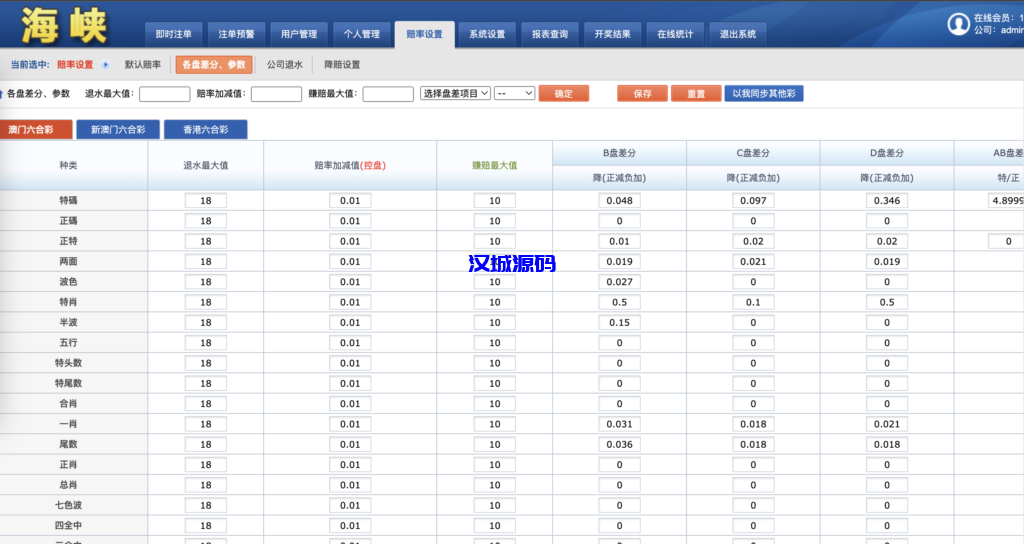Edit 退水最大值 field in 特码 row
Viewport: 1024px width, 544px height.
tap(206, 200)
